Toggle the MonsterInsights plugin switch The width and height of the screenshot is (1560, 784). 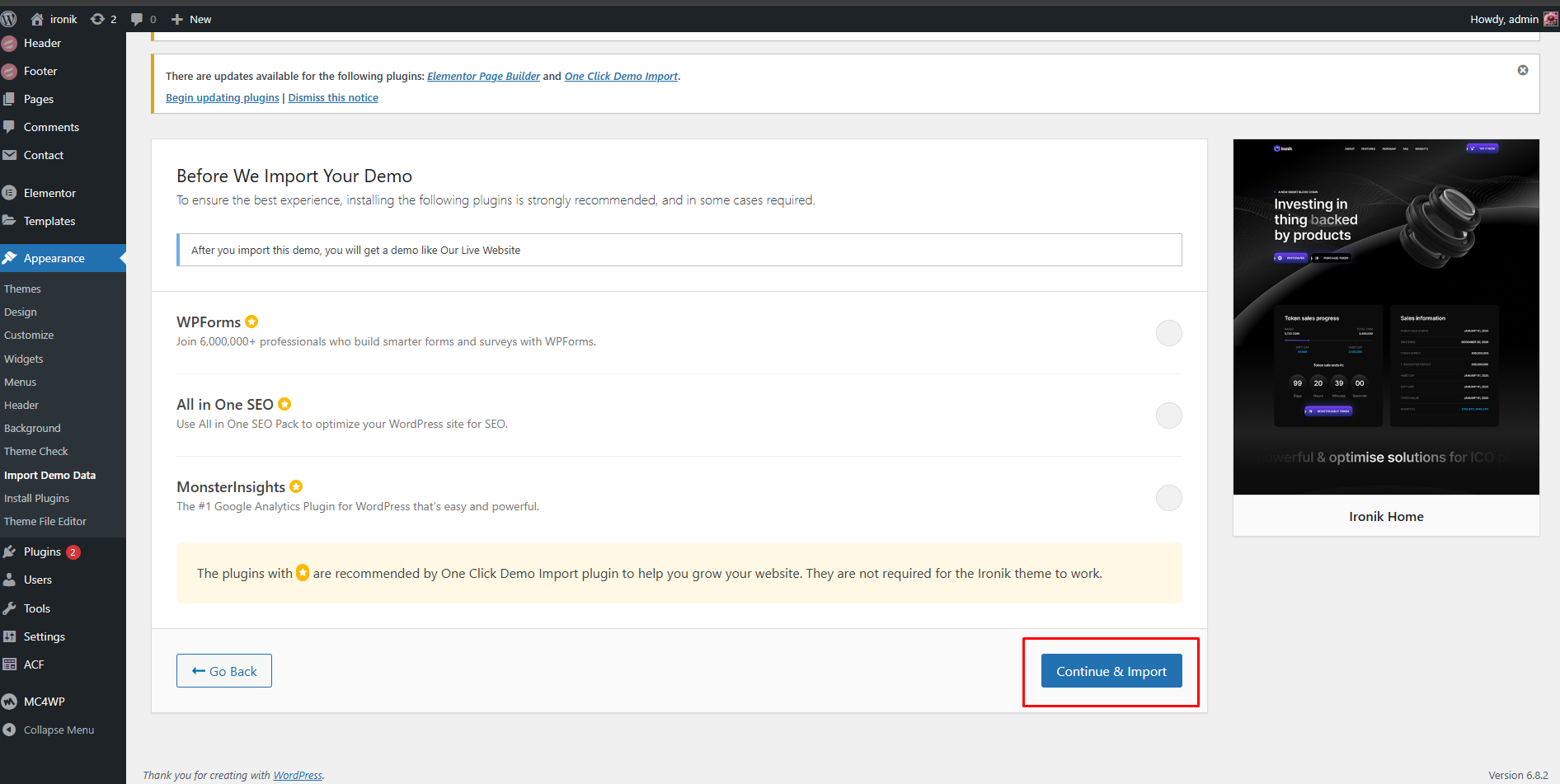1168,498
